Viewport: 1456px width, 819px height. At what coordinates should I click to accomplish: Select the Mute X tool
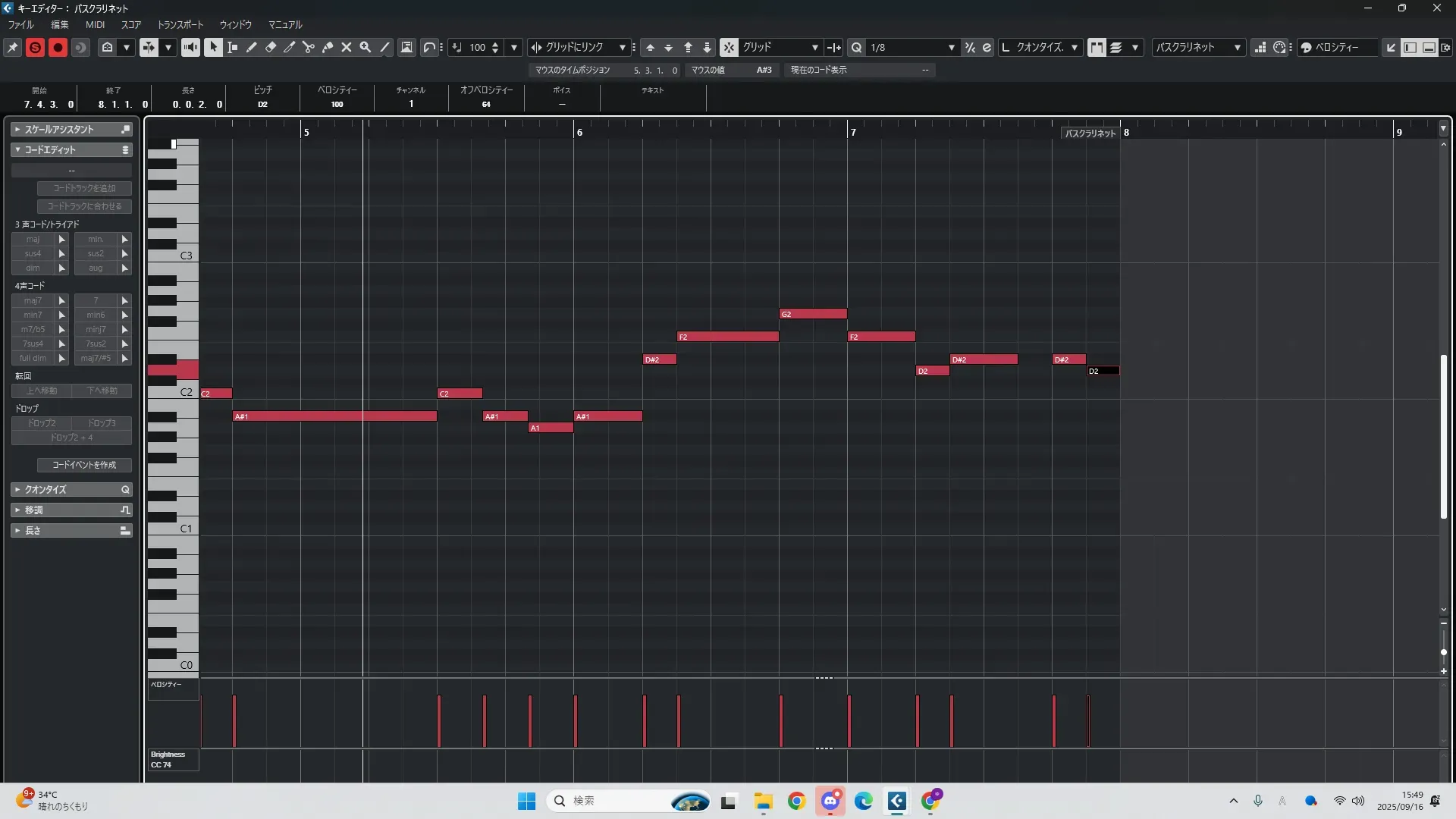coord(347,47)
